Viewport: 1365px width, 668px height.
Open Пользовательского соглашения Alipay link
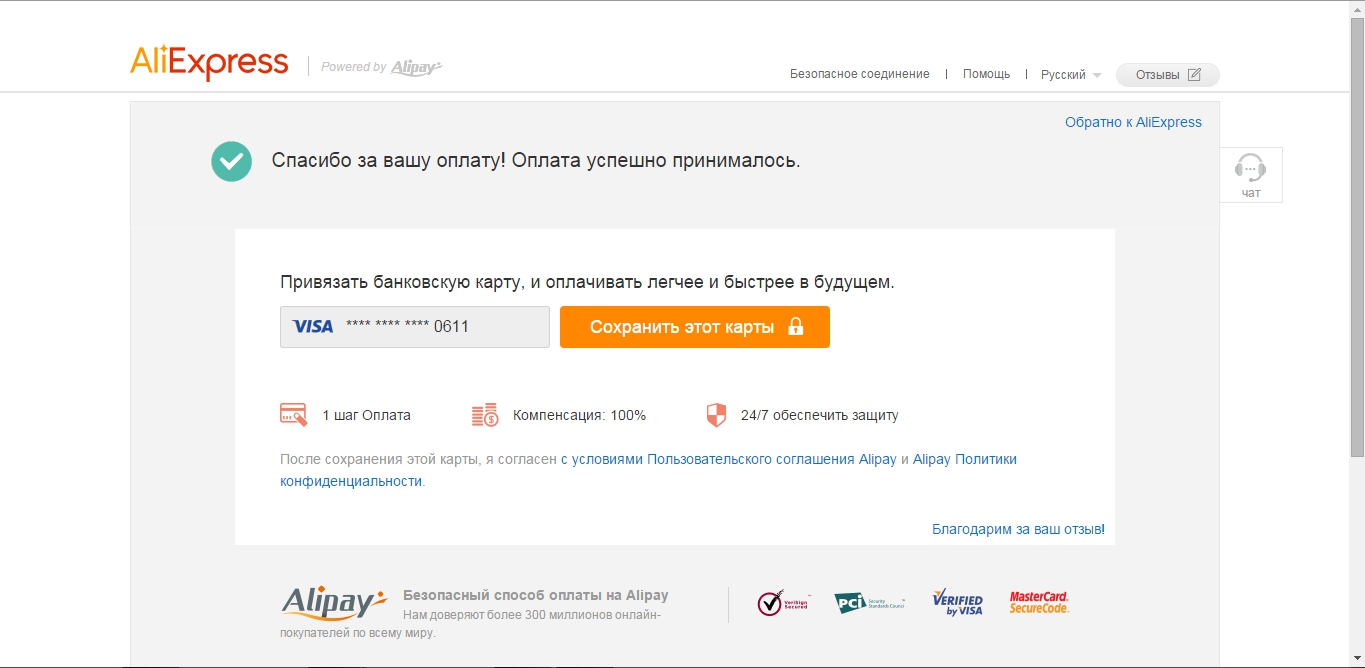728,459
